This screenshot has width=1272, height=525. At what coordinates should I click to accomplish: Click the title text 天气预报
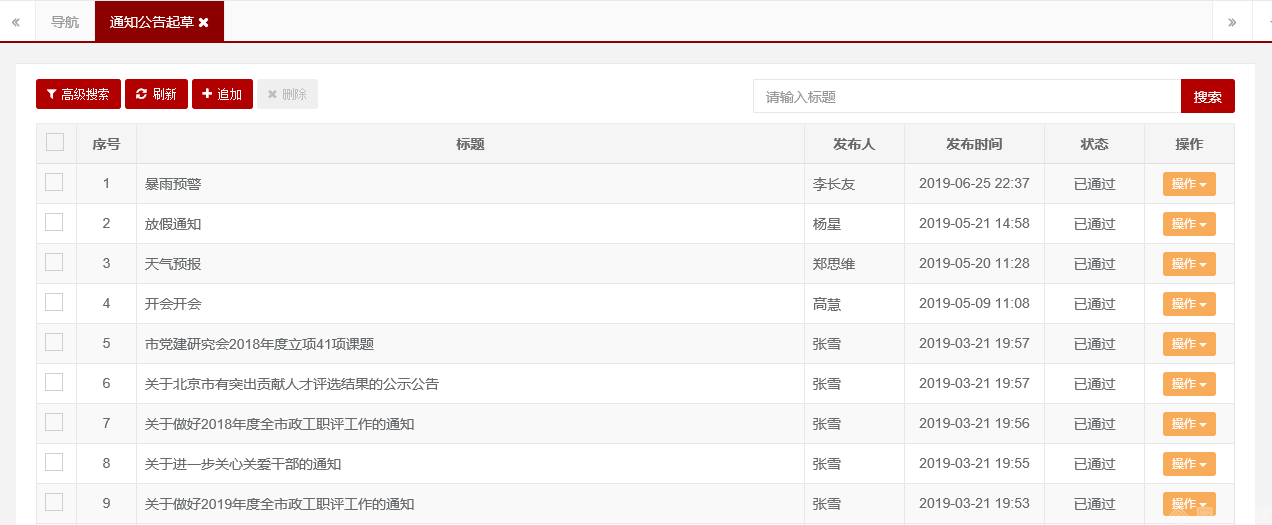(173, 264)
